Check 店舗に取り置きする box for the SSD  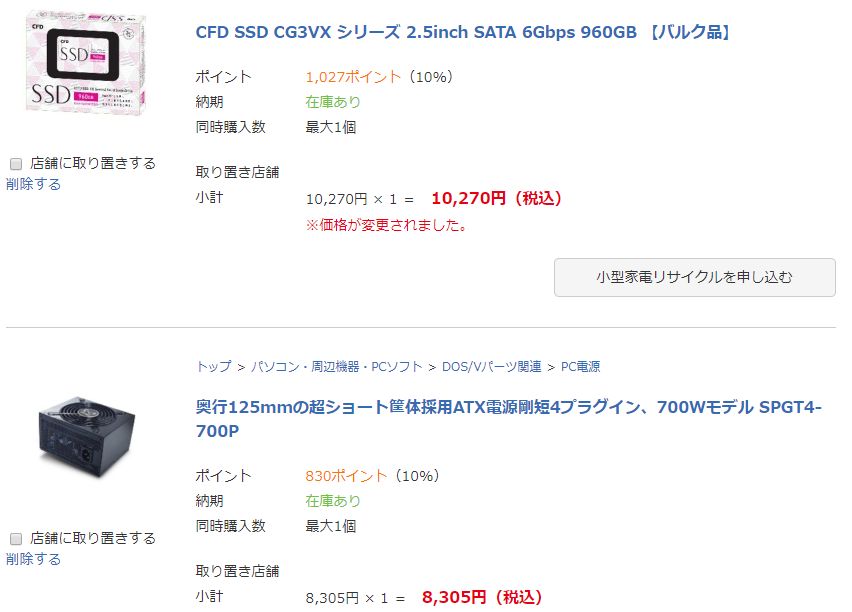16,163
